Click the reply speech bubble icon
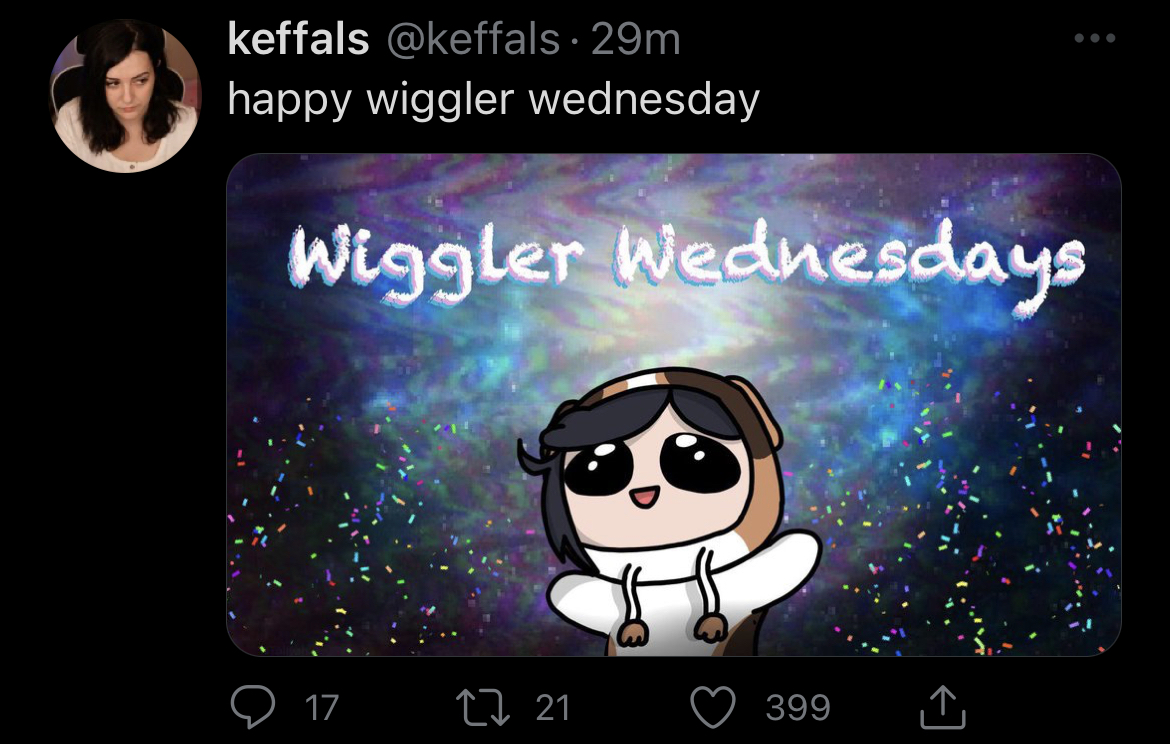1170x744 pixels. point(253,707)
